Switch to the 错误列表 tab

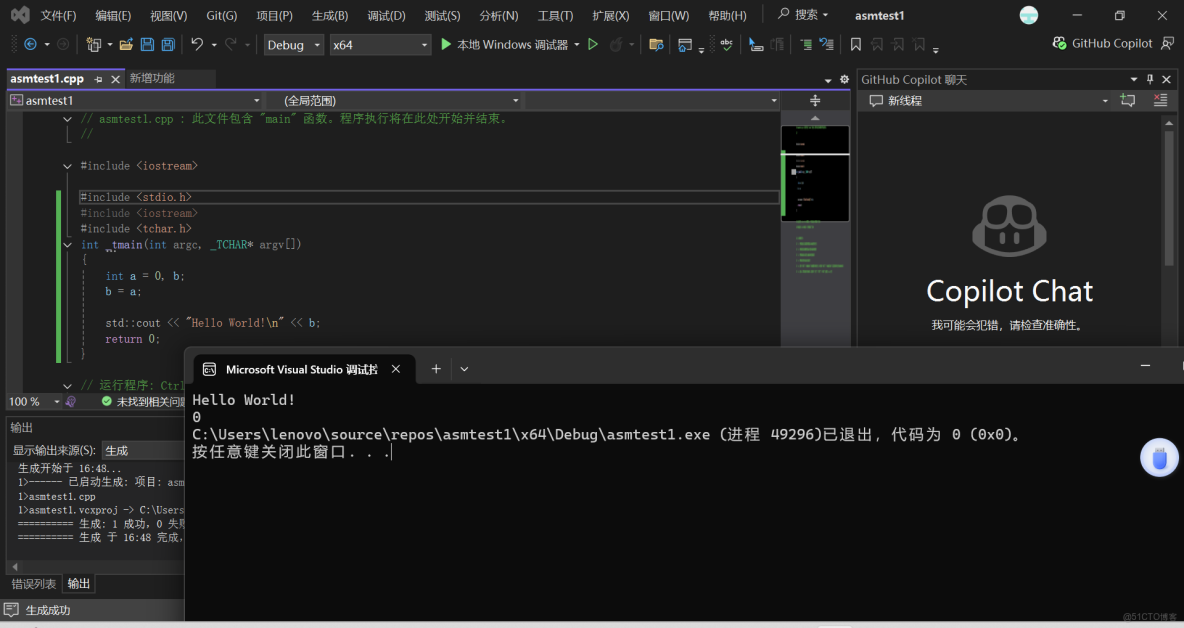tap(34, 584)
